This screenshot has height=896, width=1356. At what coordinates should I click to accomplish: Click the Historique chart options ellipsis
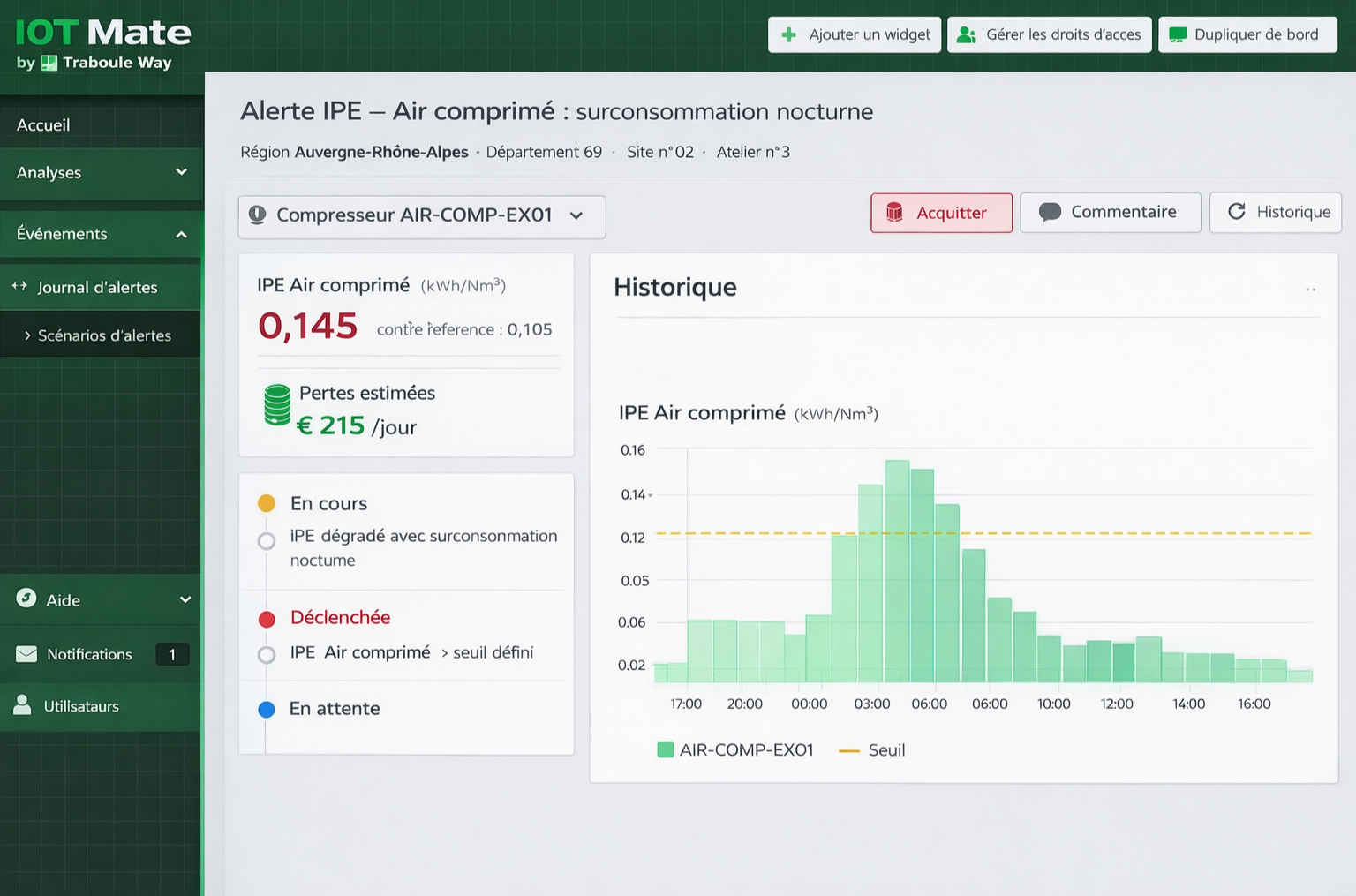(1309, 289)
